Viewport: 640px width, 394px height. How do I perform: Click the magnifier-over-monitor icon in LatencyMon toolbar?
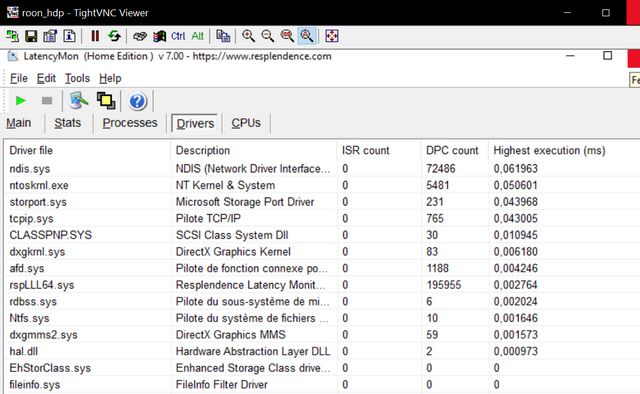[79, 100]
